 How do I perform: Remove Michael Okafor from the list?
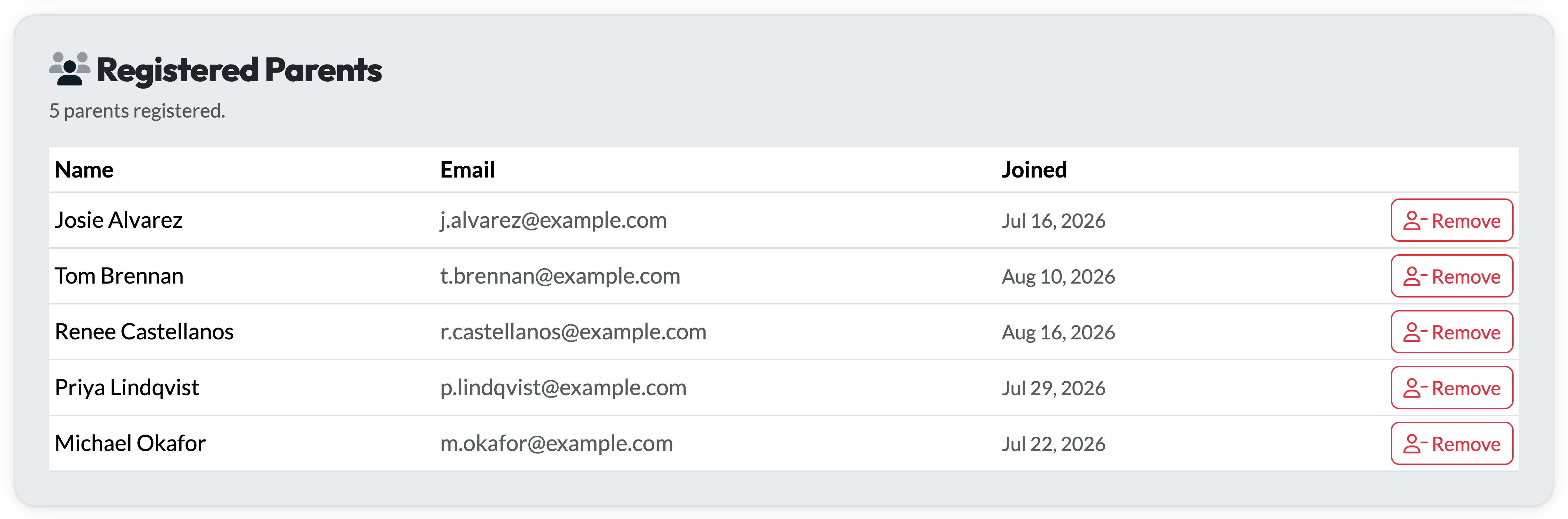tap(1451, 444)
